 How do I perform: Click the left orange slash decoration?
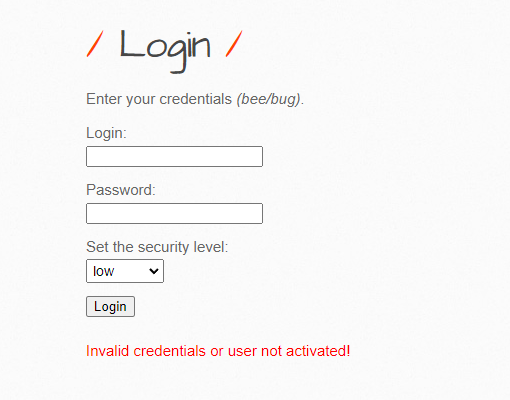tap(95, 44)
